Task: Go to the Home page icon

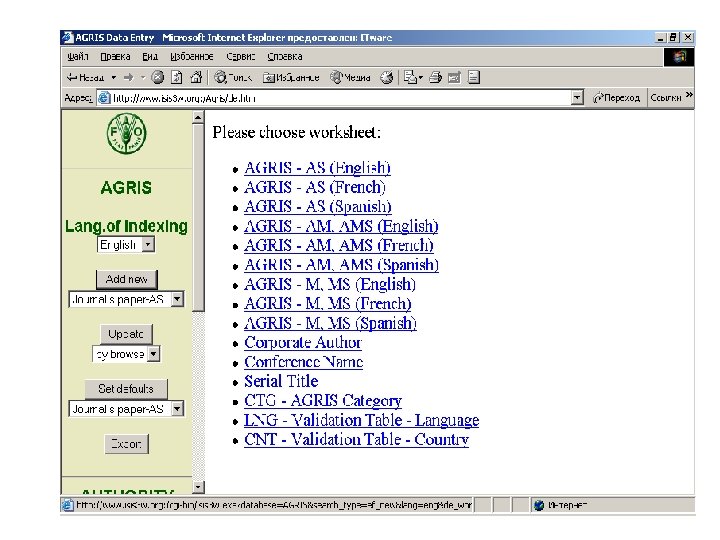Action: [x=196, y=77]
